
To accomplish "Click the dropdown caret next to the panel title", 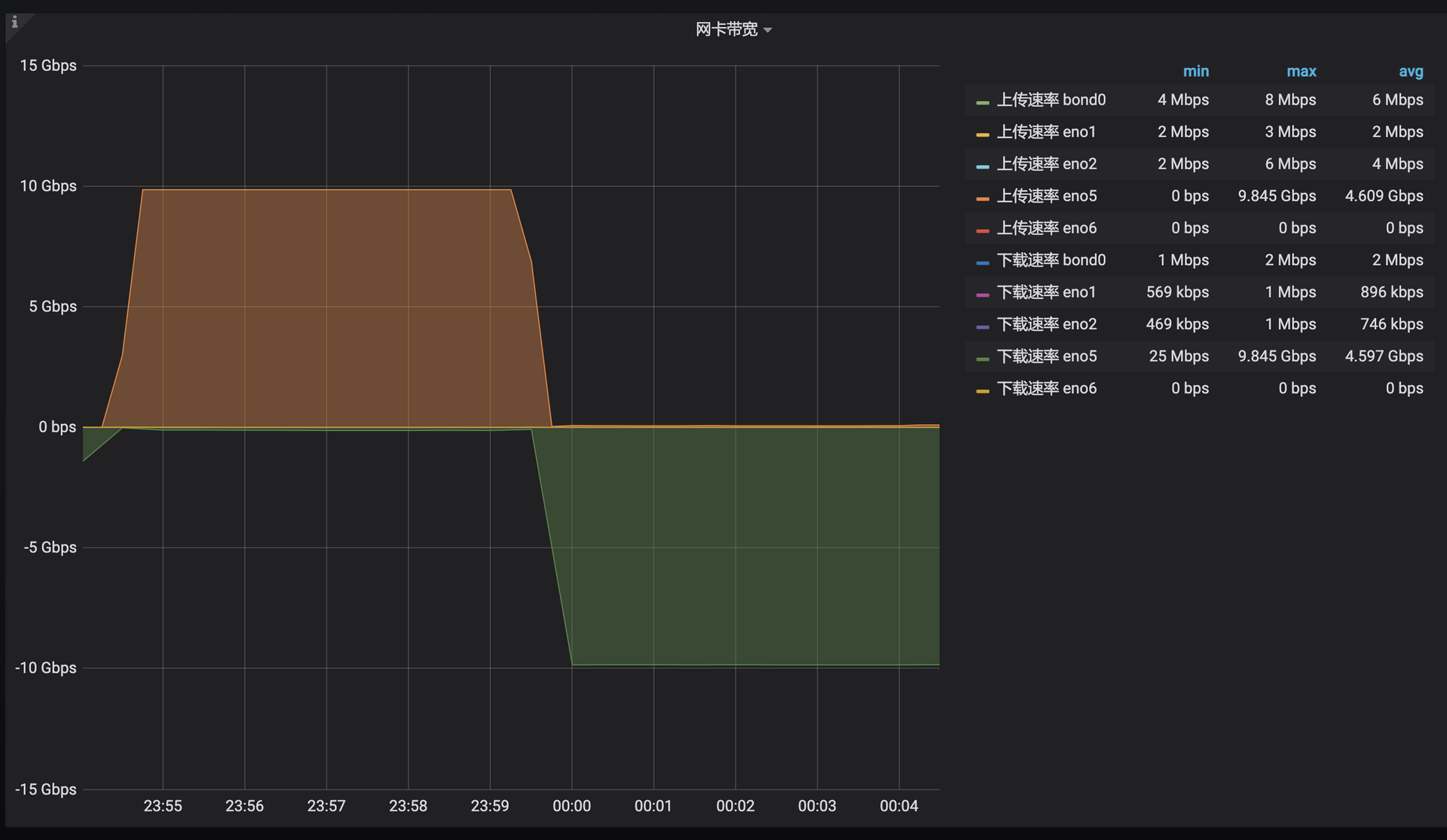I will point(767,30).
